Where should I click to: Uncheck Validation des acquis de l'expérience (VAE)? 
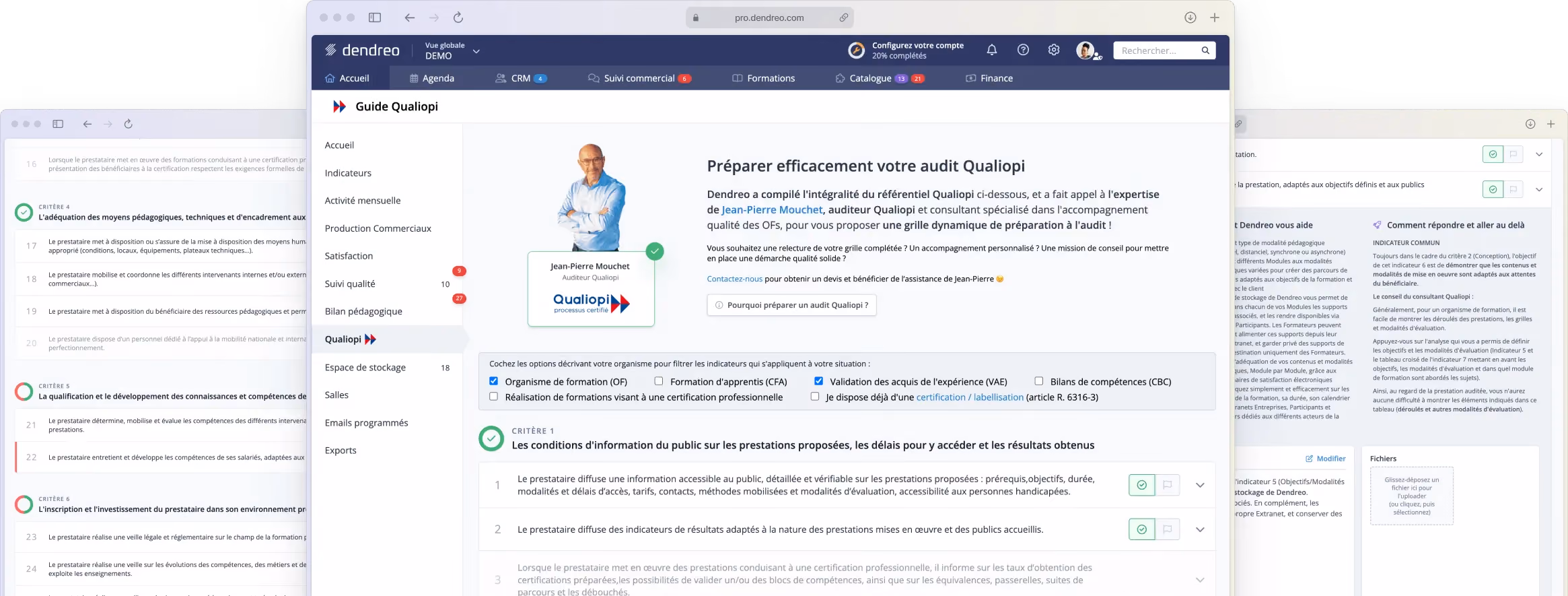coord(818,381)
